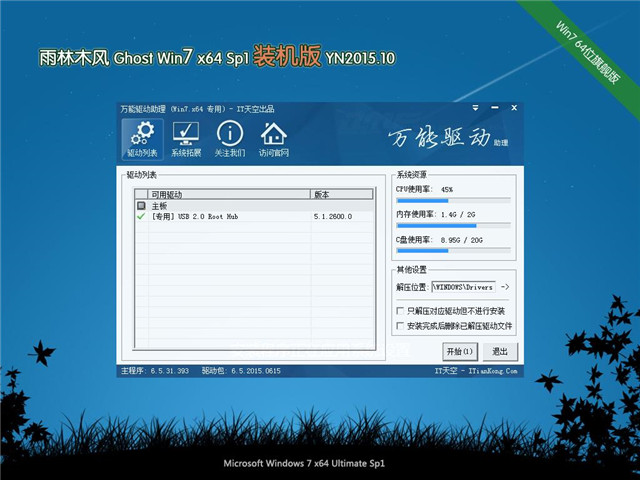
Task: Open the 访问官网 house icon
Action: pos(273,139)
